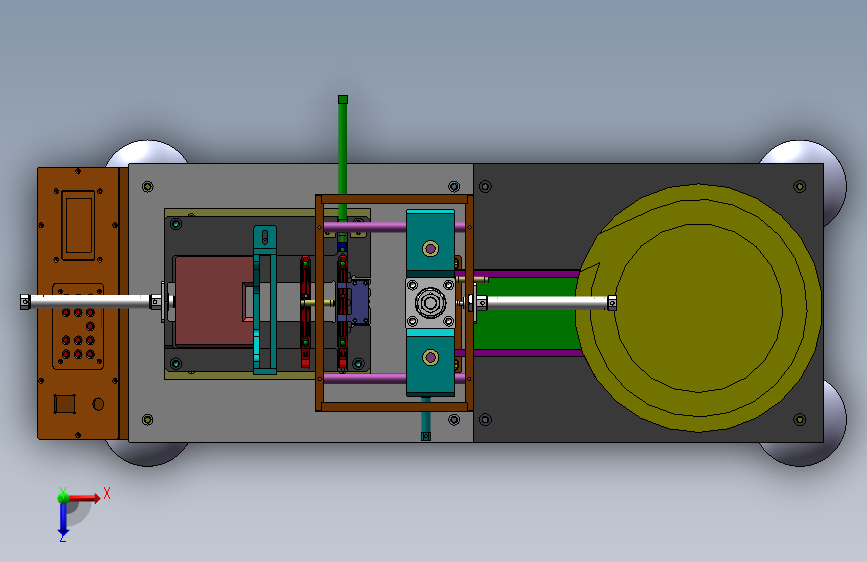This screenshot has height=562, width=867.
Task: Select the square cutout at control panel bottom
Action: (x=64, y=404)
